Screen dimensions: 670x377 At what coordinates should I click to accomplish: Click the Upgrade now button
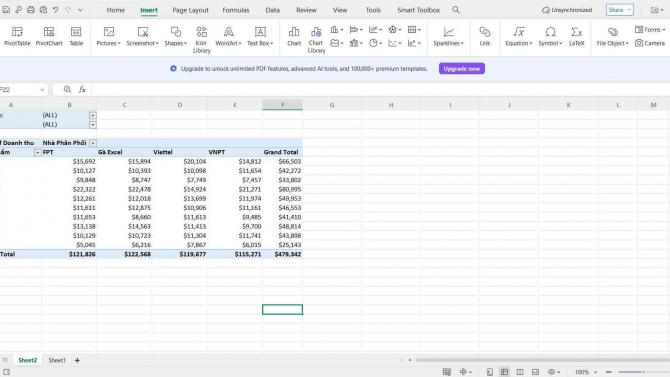click(461, 68)
